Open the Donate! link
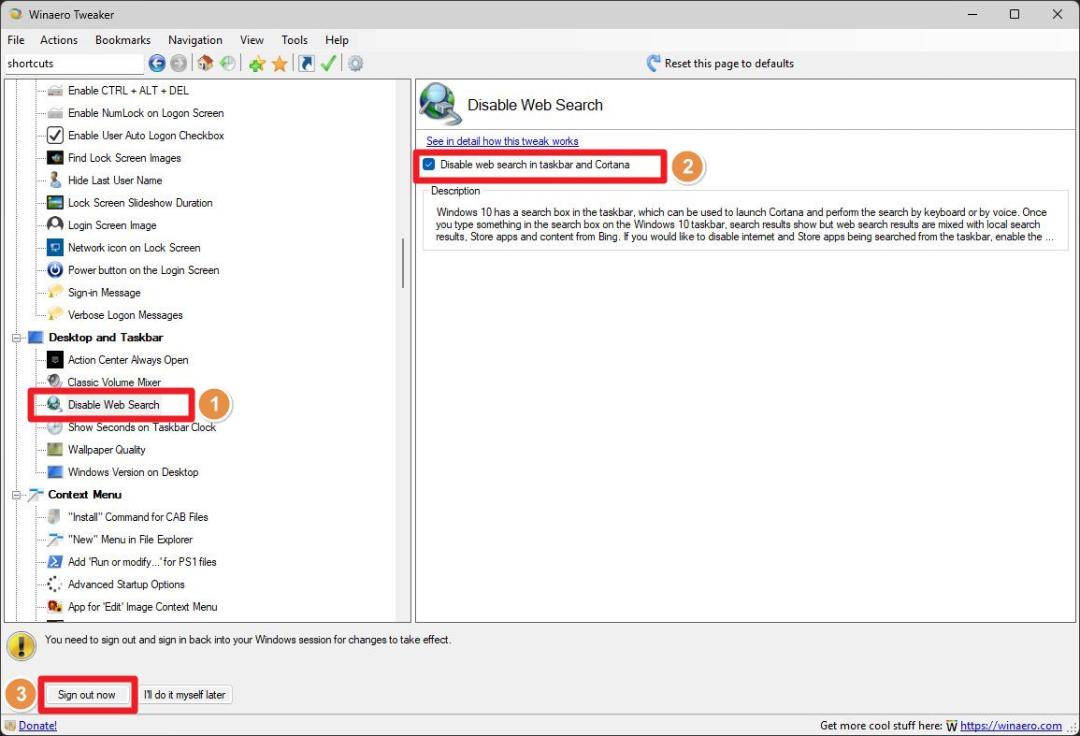Viewport: 1080px width, 736px height. pyautogui.click(x=38, y=726)
